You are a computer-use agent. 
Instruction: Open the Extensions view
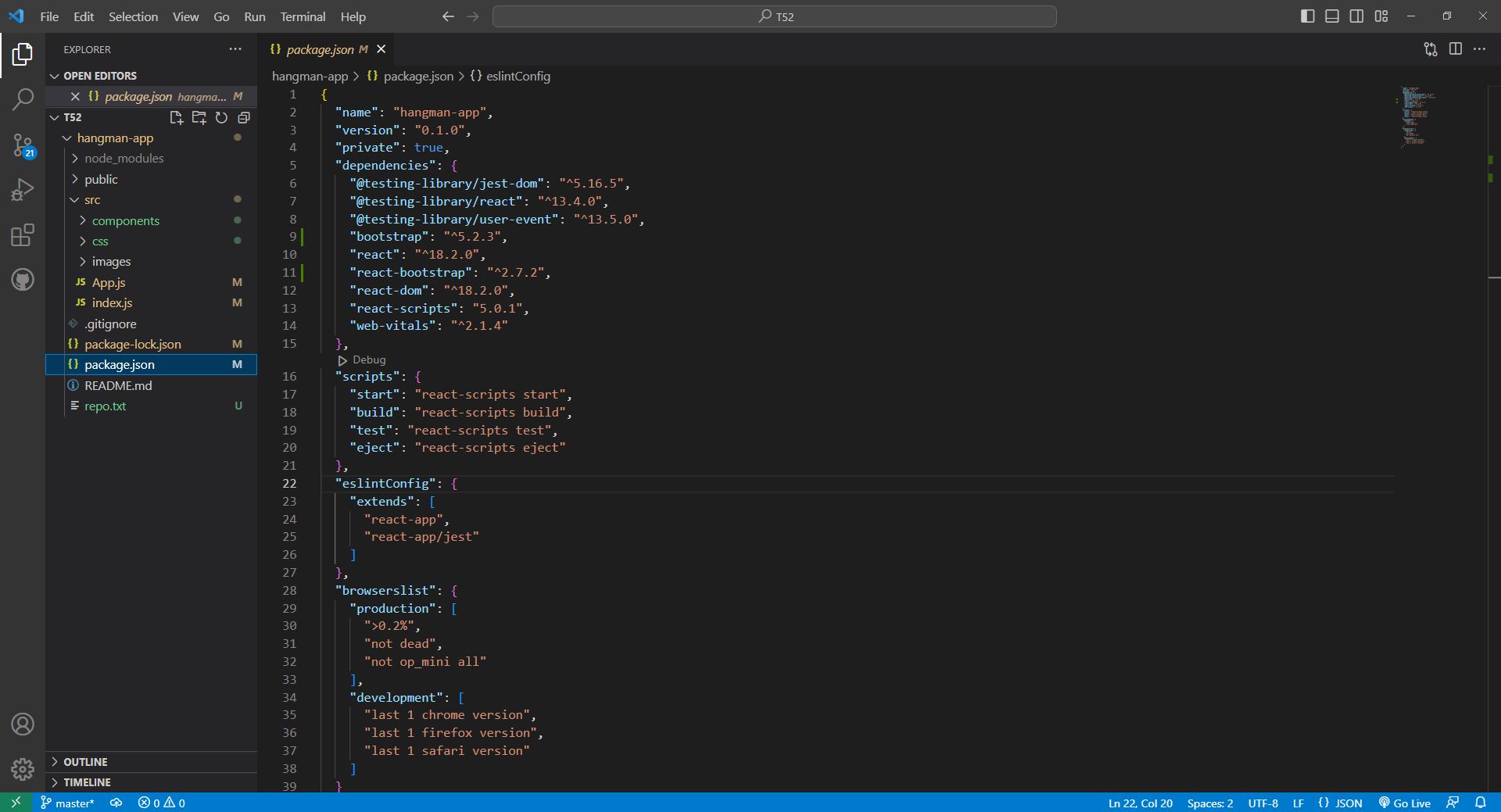click(x=23, y=234)
